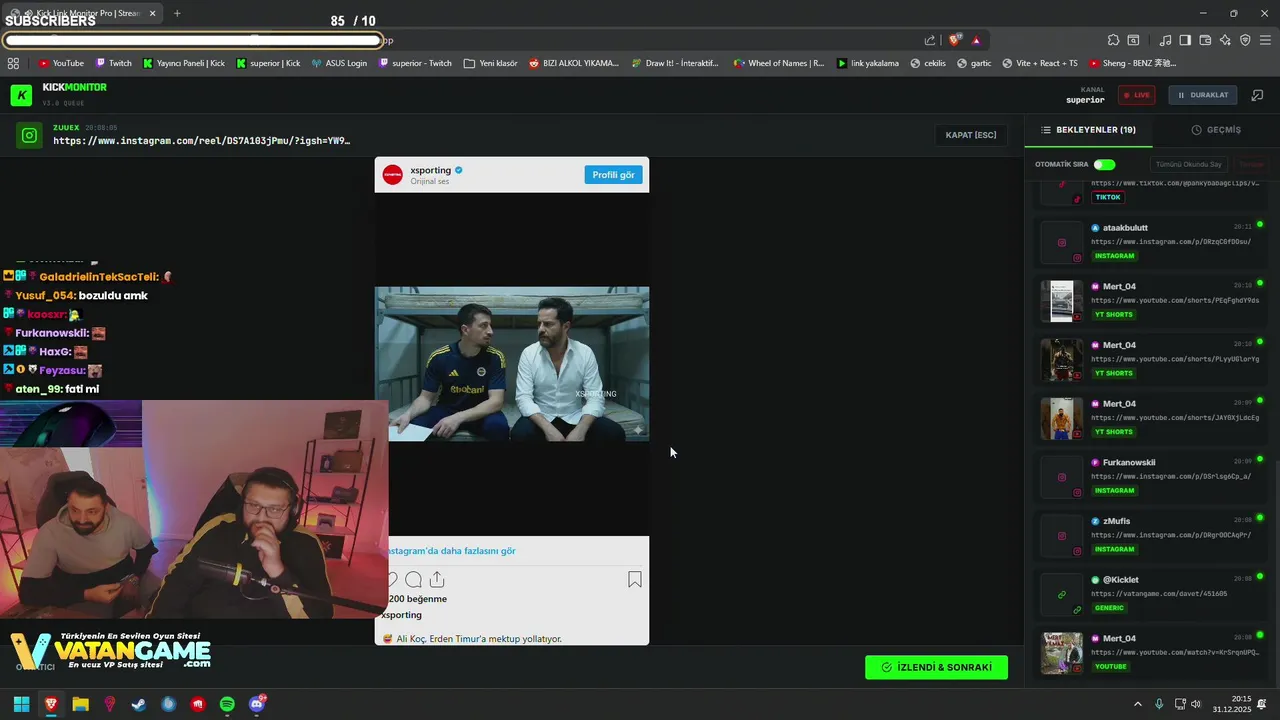Click the volume icon in system tray
Viewport: 1280px width, 720px height.
(1196, 704)
